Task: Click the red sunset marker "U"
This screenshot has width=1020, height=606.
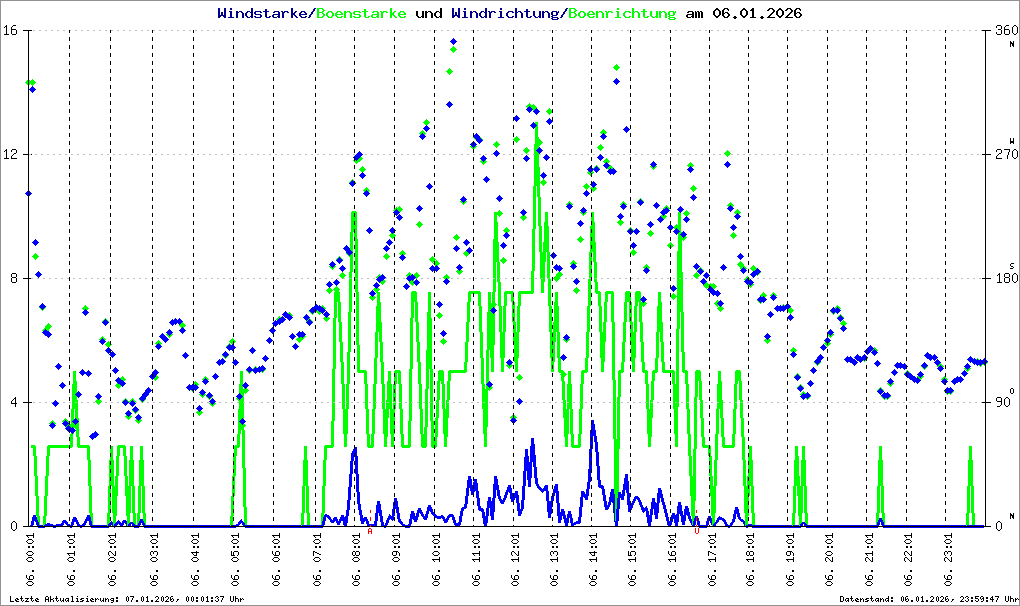Action: click(697, 531)
